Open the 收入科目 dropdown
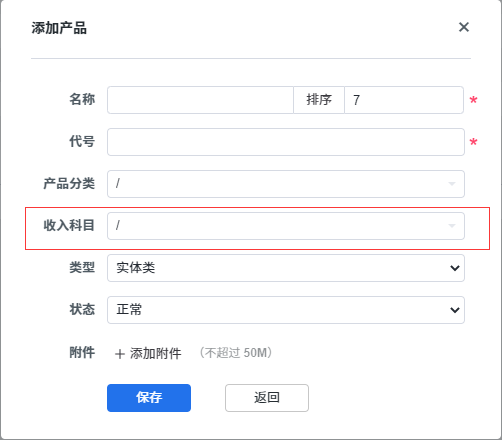 coord(286,226)
